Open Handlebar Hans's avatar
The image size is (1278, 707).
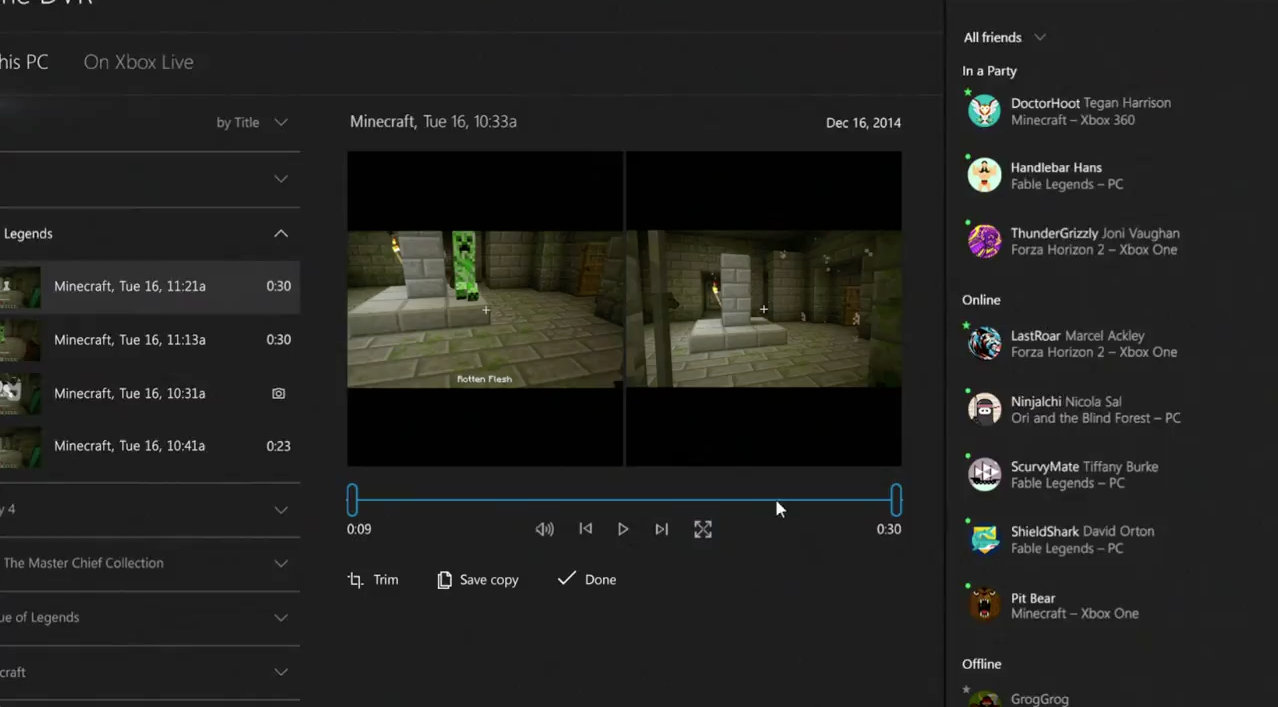[985, 175]
